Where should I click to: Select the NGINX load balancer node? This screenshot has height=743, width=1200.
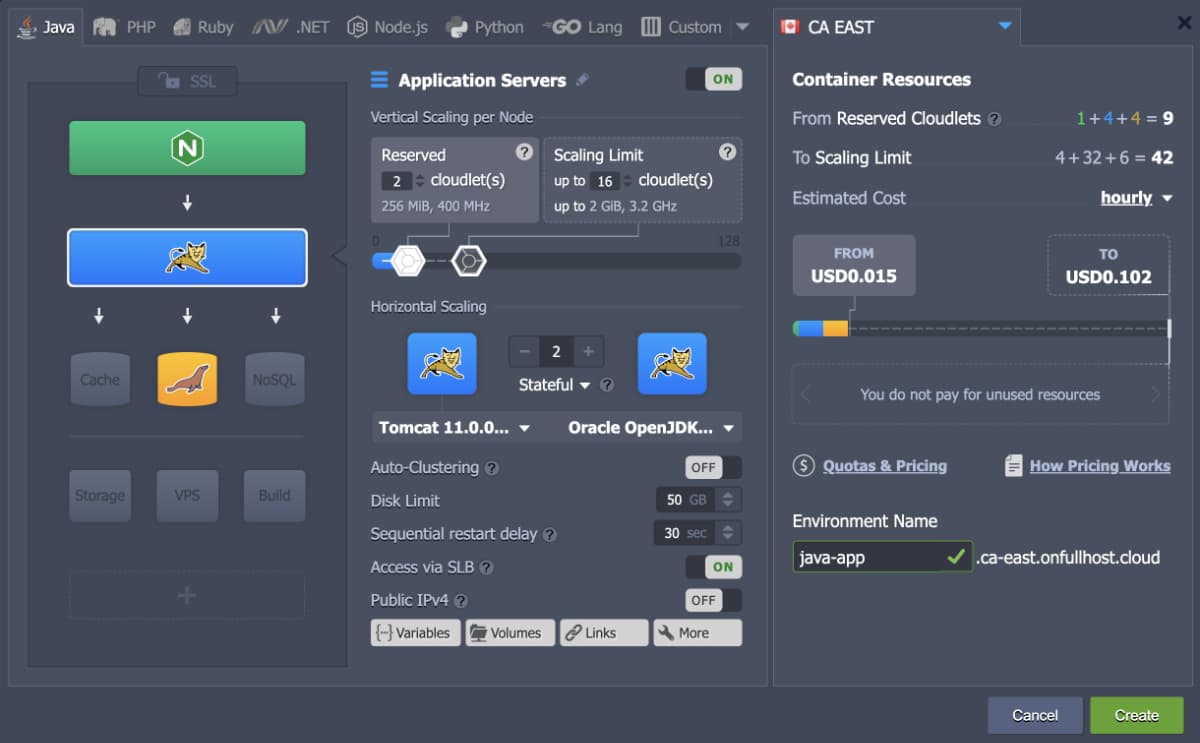tap(187, 148)
